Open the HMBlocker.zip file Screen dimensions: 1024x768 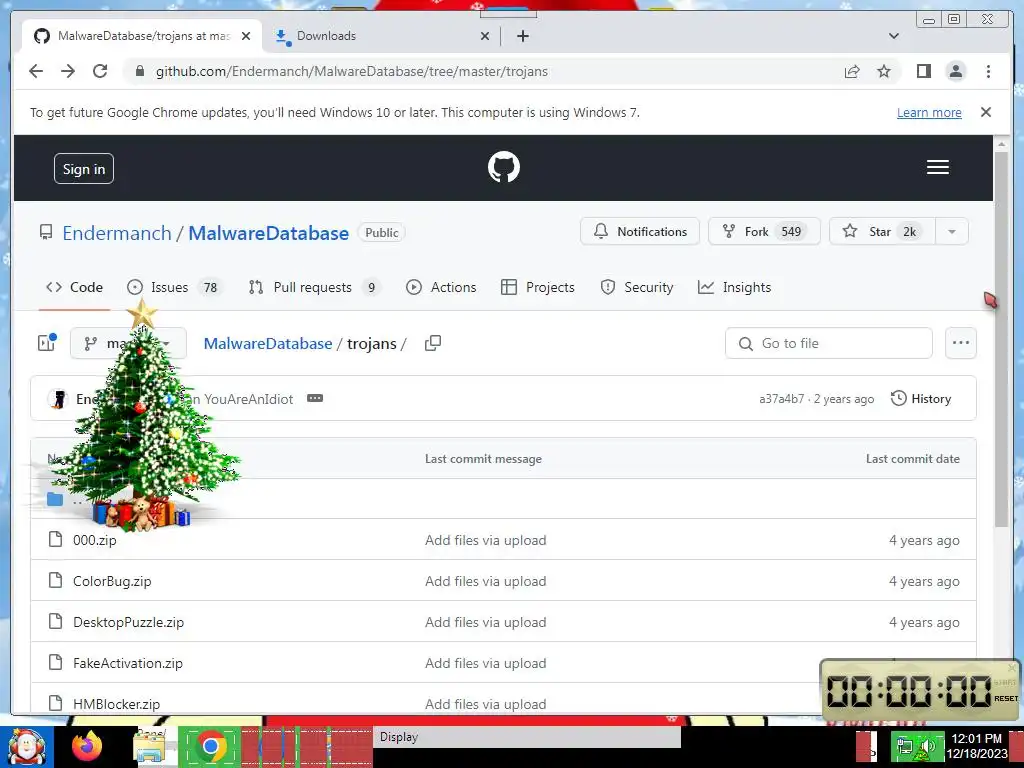point(116,704)
